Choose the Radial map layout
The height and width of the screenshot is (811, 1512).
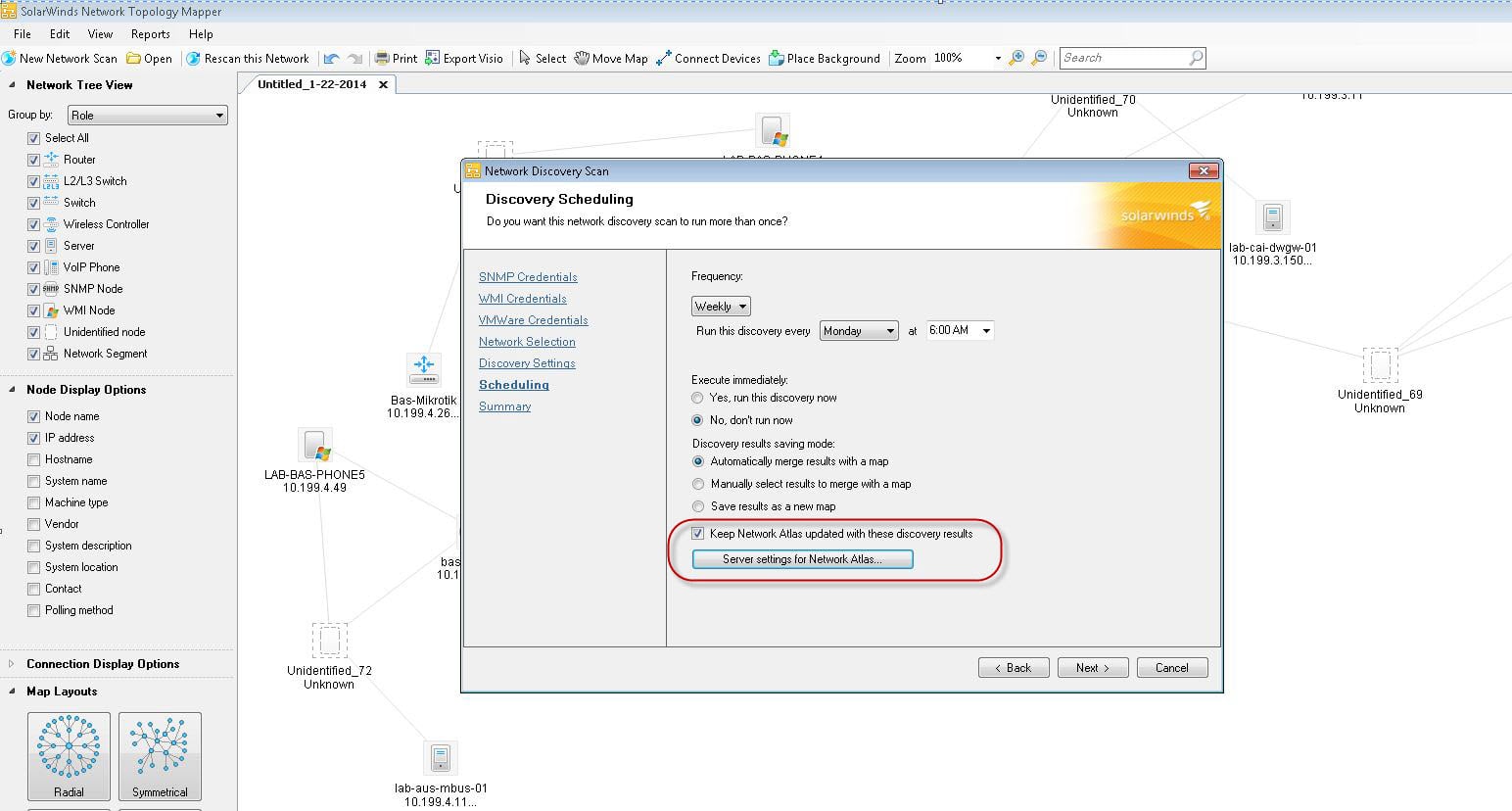(x=69, y=756)
